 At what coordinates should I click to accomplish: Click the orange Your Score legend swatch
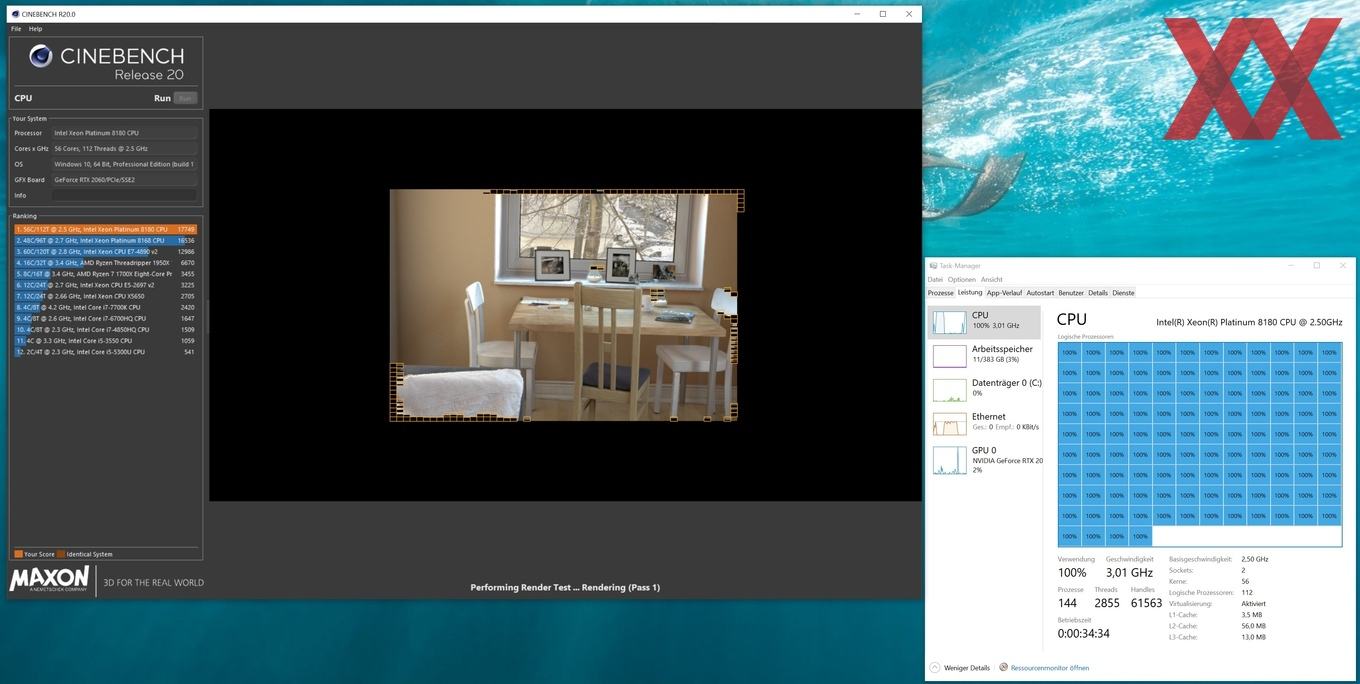[18, 554]
